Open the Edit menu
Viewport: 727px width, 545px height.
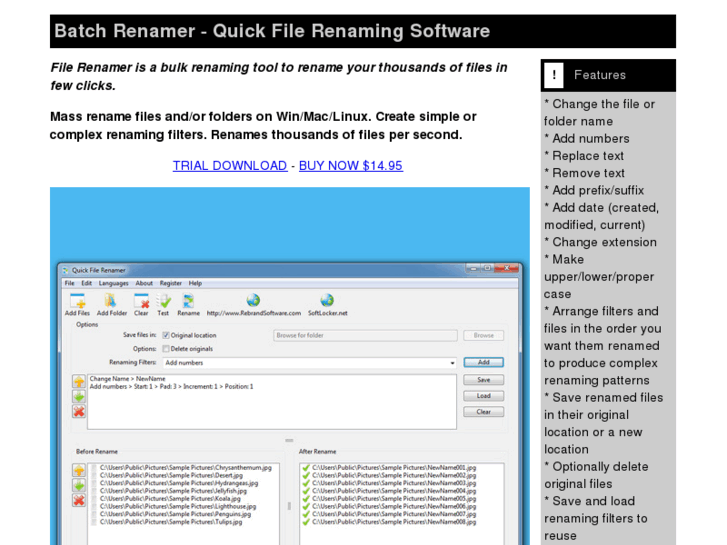pyautogui.click(x=87, y=283)
